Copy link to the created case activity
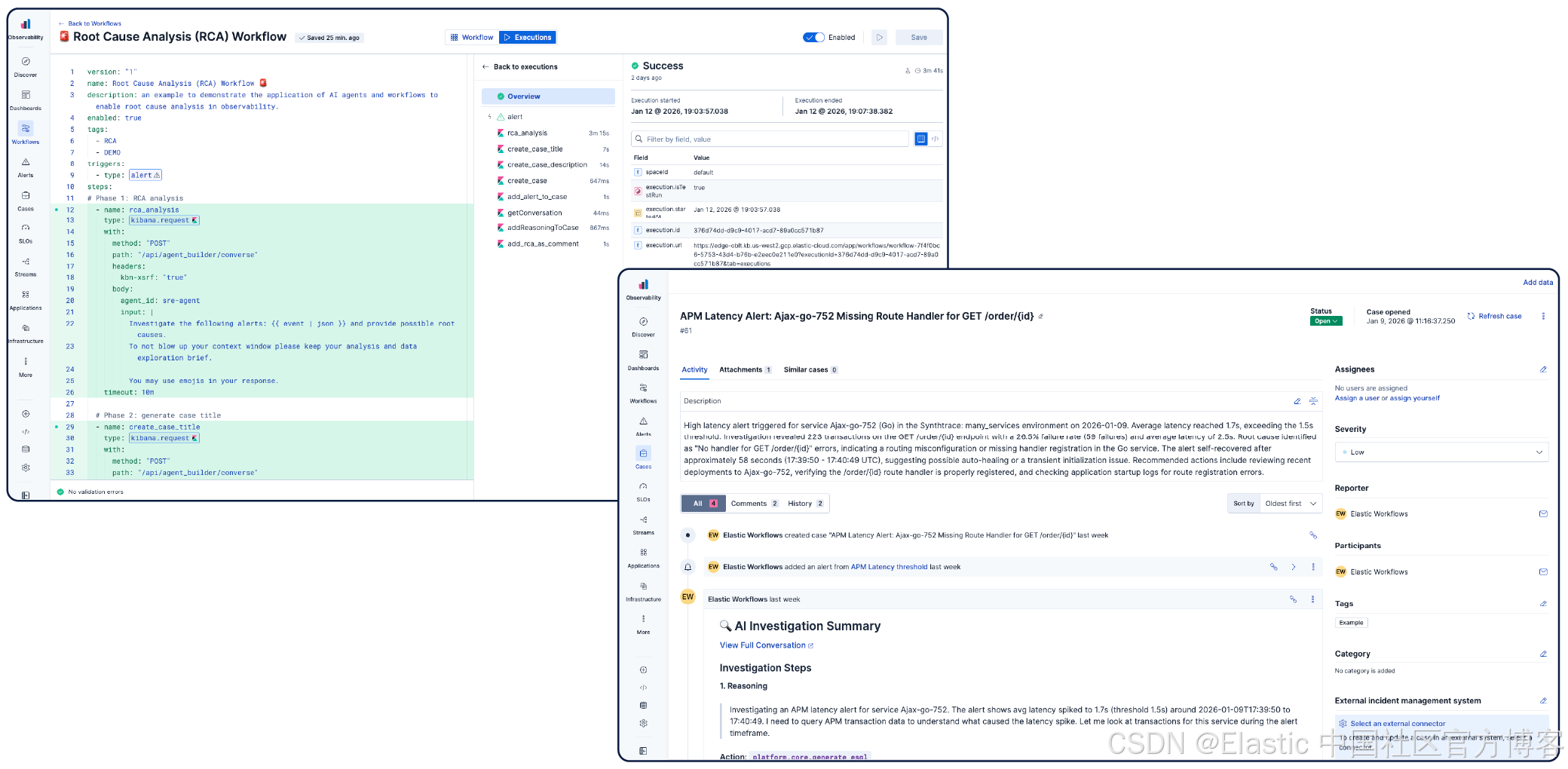1568x769 pixels. point(1313,535)
